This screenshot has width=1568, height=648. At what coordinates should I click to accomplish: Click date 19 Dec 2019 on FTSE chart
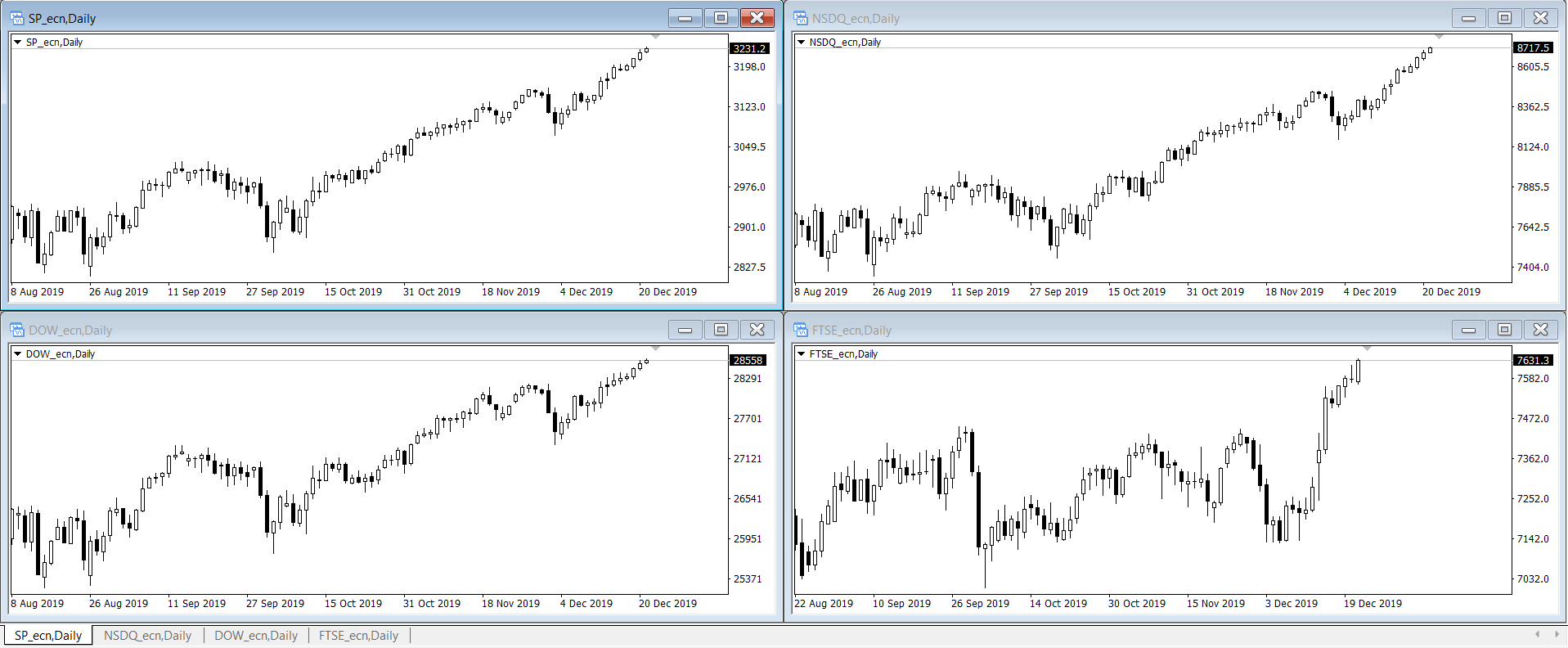tap(1373, 604)
